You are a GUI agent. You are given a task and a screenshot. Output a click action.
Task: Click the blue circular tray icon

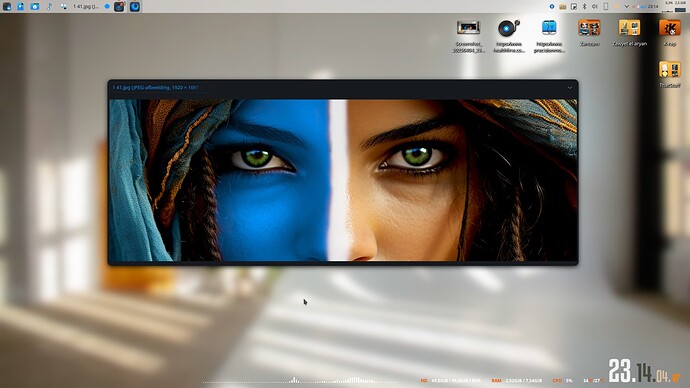pyautogui.click(x=552, y=7)
